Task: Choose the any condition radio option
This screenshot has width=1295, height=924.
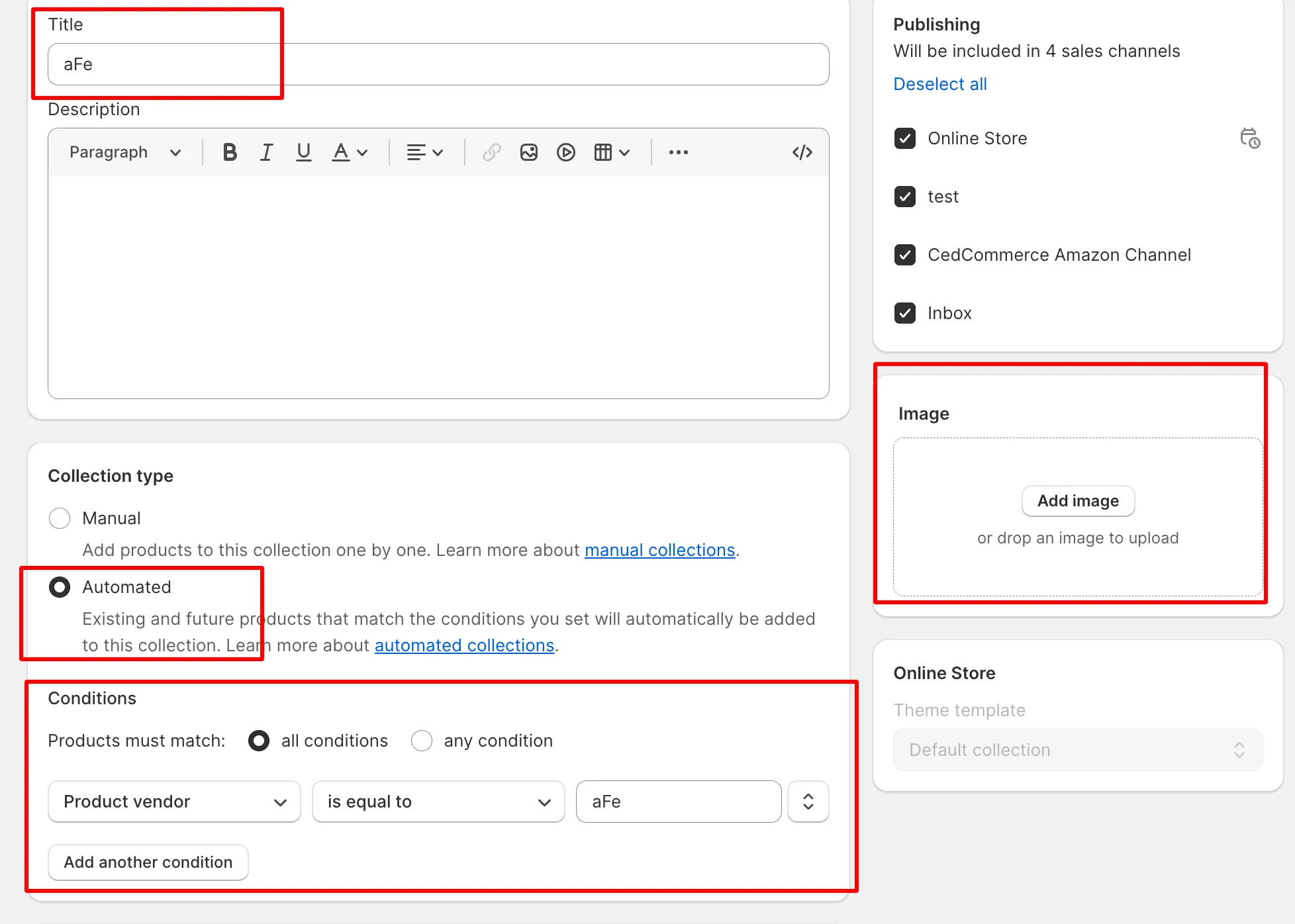Action: [x=422, y=741]
